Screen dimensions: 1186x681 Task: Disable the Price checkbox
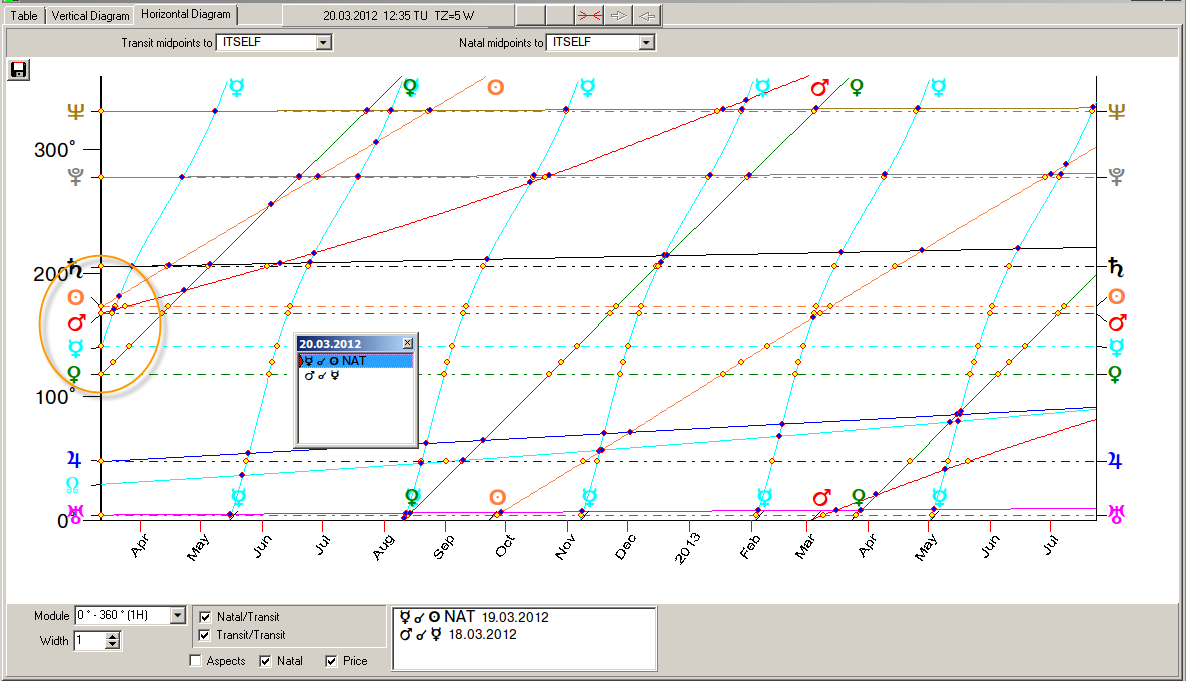pos(331,661)
